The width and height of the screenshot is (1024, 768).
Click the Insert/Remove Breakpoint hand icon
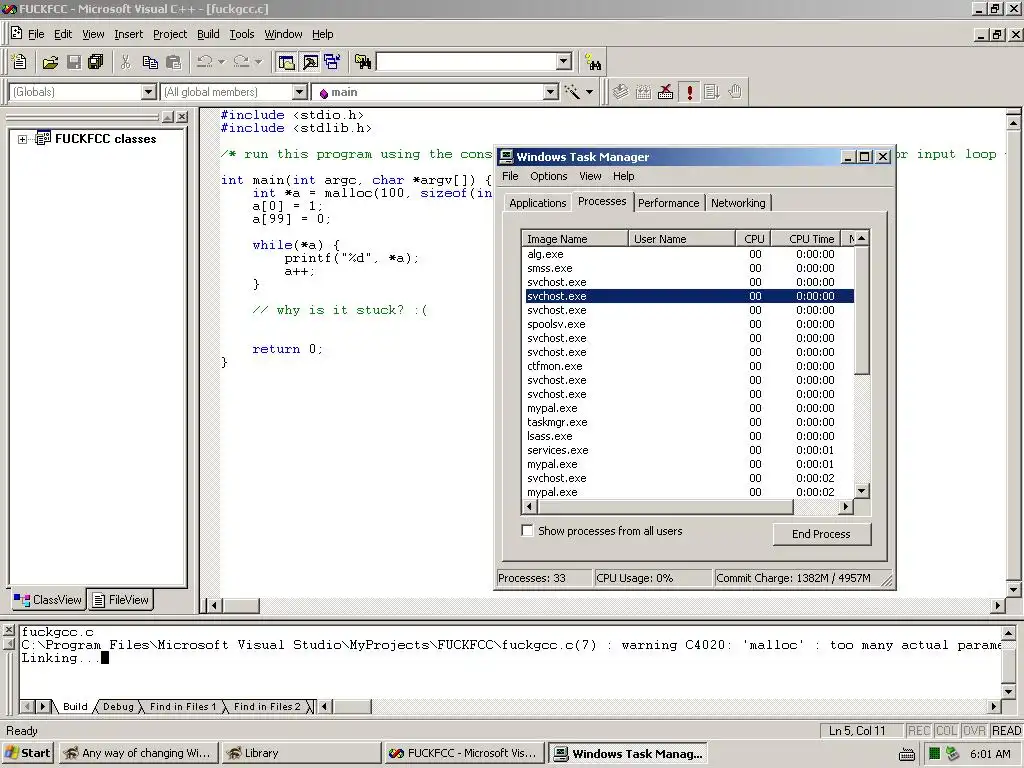[x=735, y=92]
